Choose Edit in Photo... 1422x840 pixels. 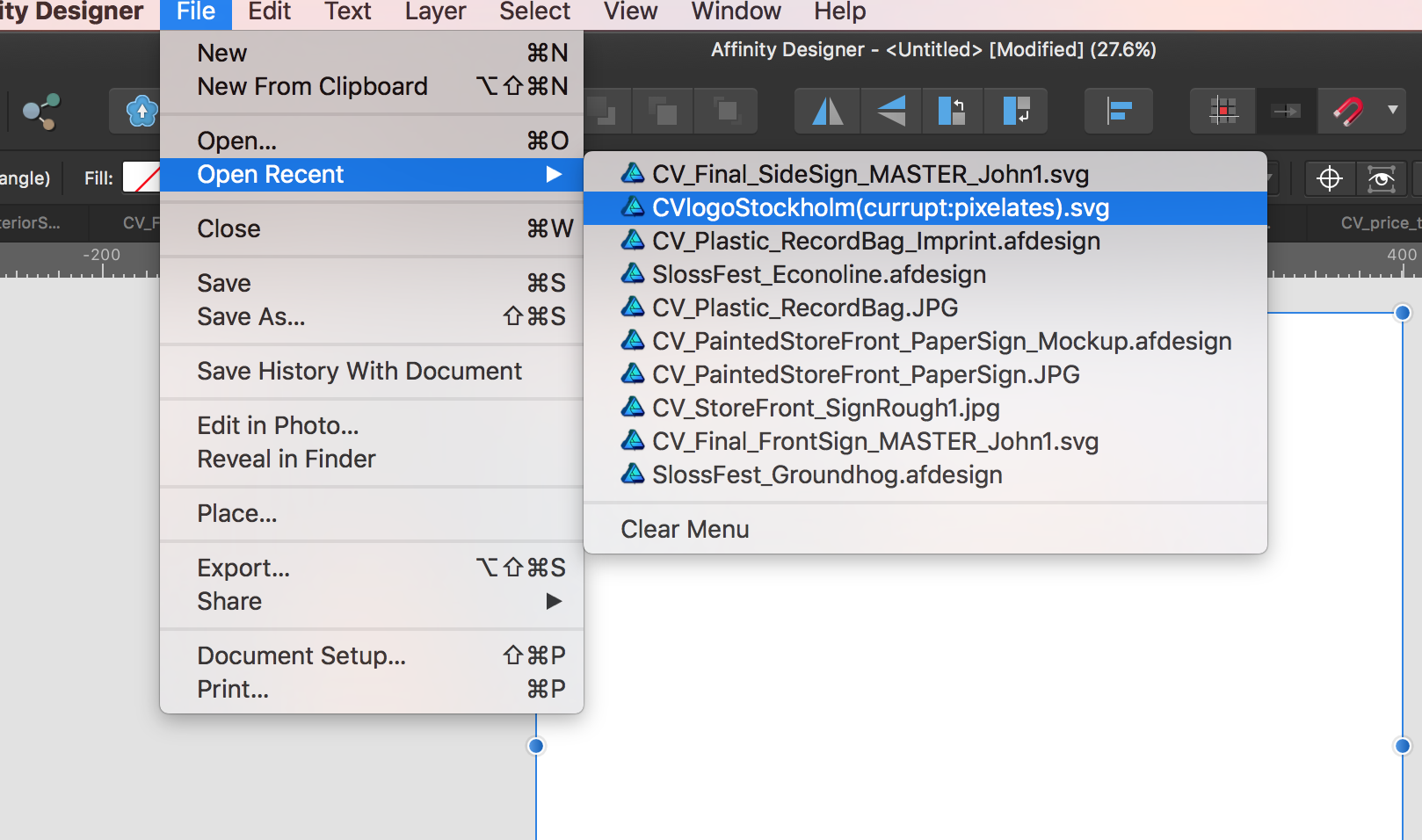point(372,425)
